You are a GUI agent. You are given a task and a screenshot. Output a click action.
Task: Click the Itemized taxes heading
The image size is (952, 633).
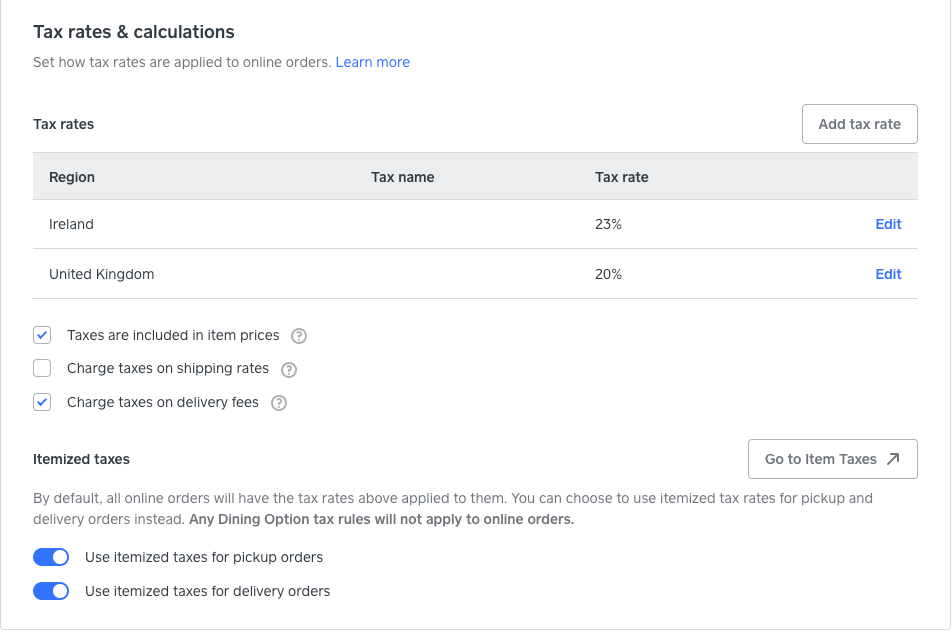click(x=81, y=459)
